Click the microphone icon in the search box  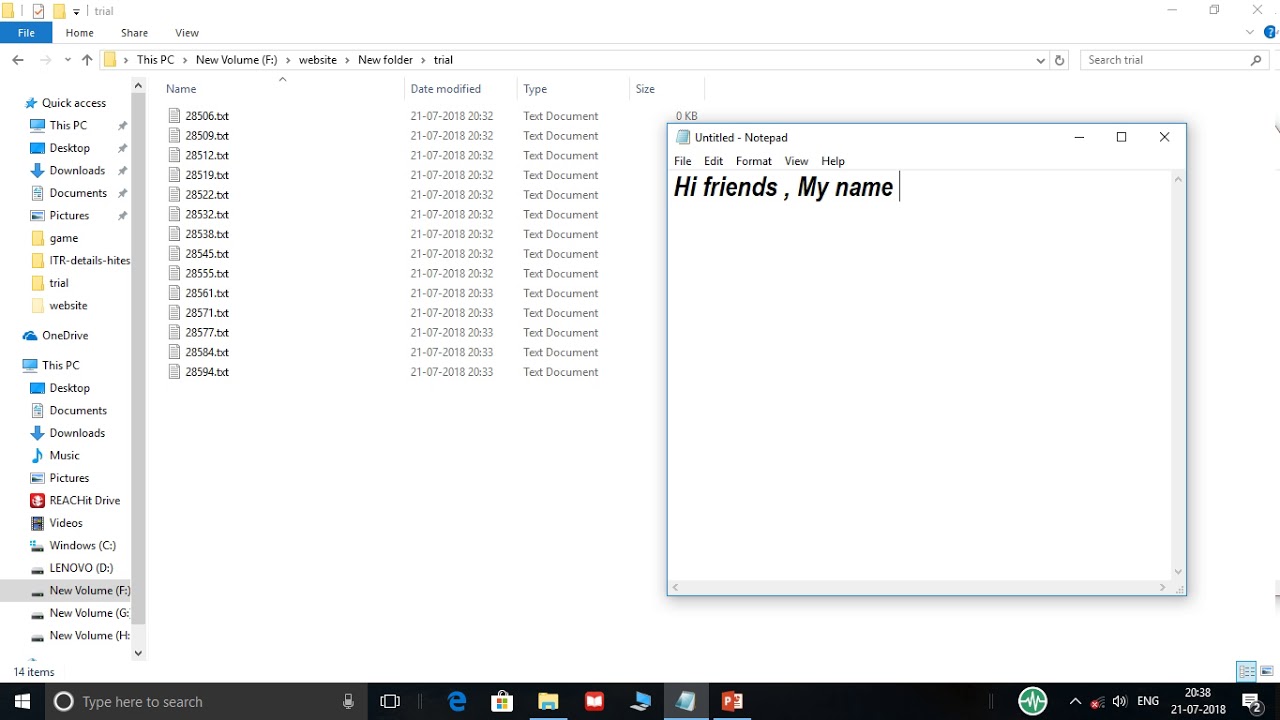tap(348, 702)
